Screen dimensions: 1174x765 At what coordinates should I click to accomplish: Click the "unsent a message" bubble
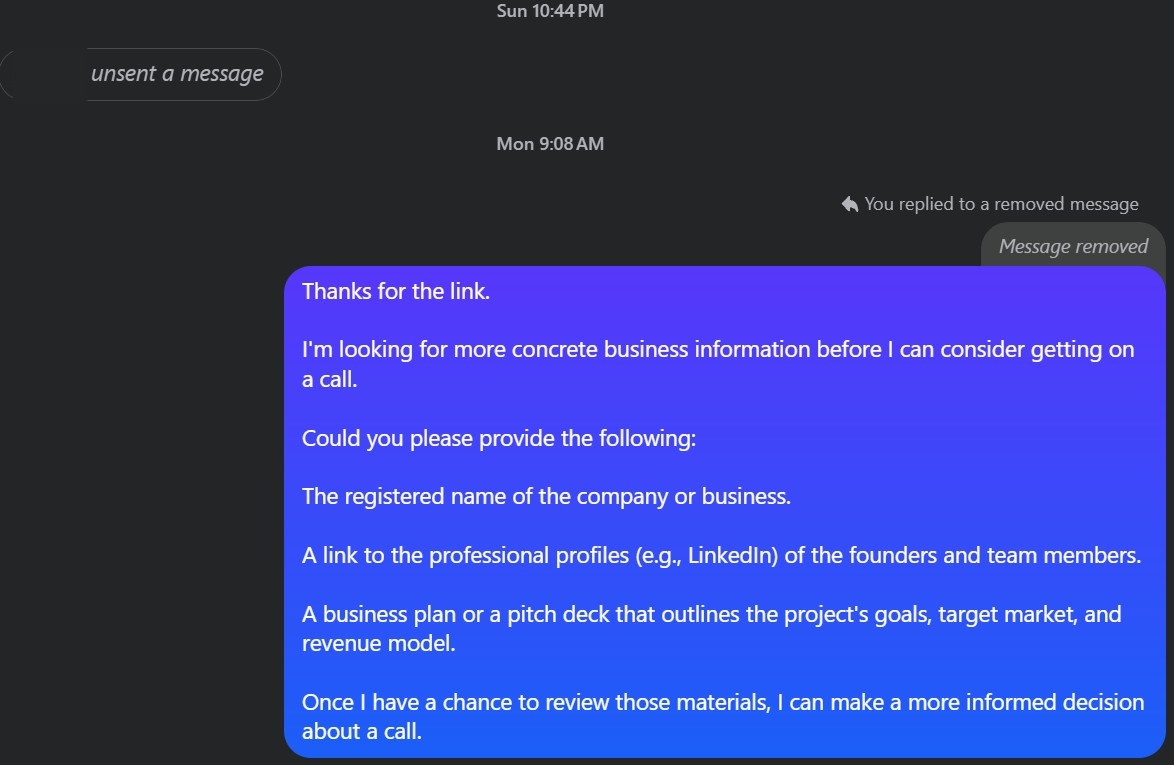[x=177, y=74]
